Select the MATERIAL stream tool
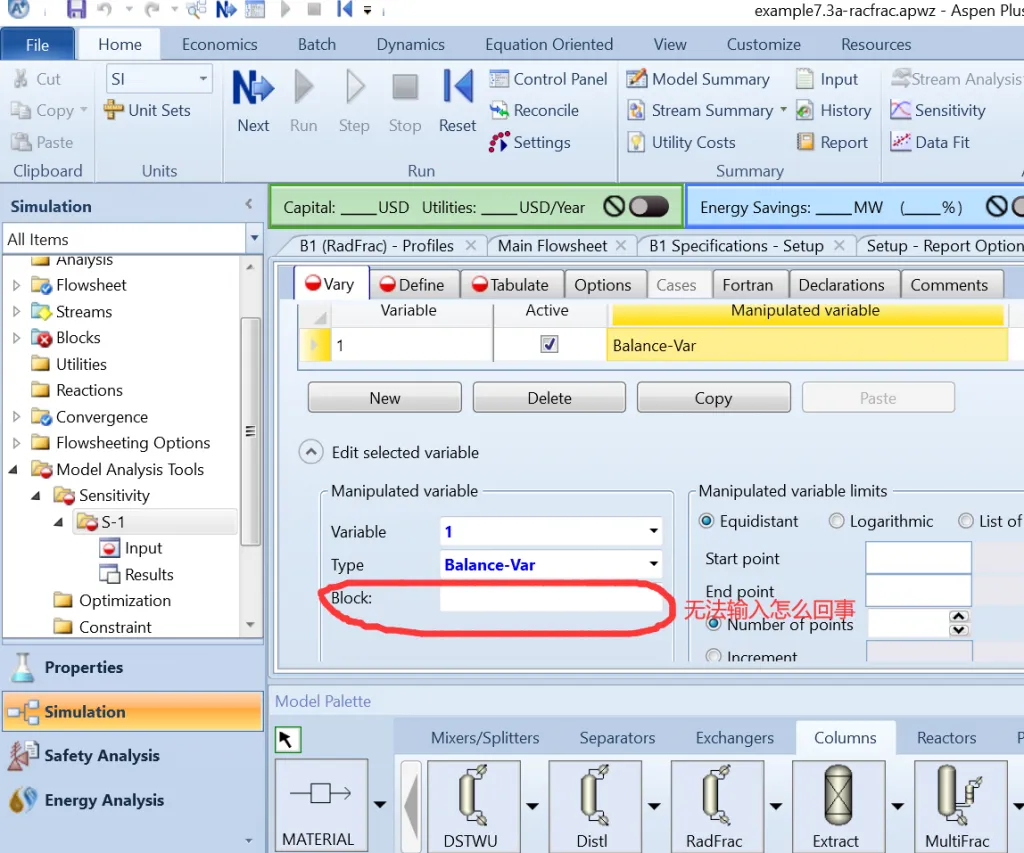The image size is (1024, 853). (x=321, y=805)
